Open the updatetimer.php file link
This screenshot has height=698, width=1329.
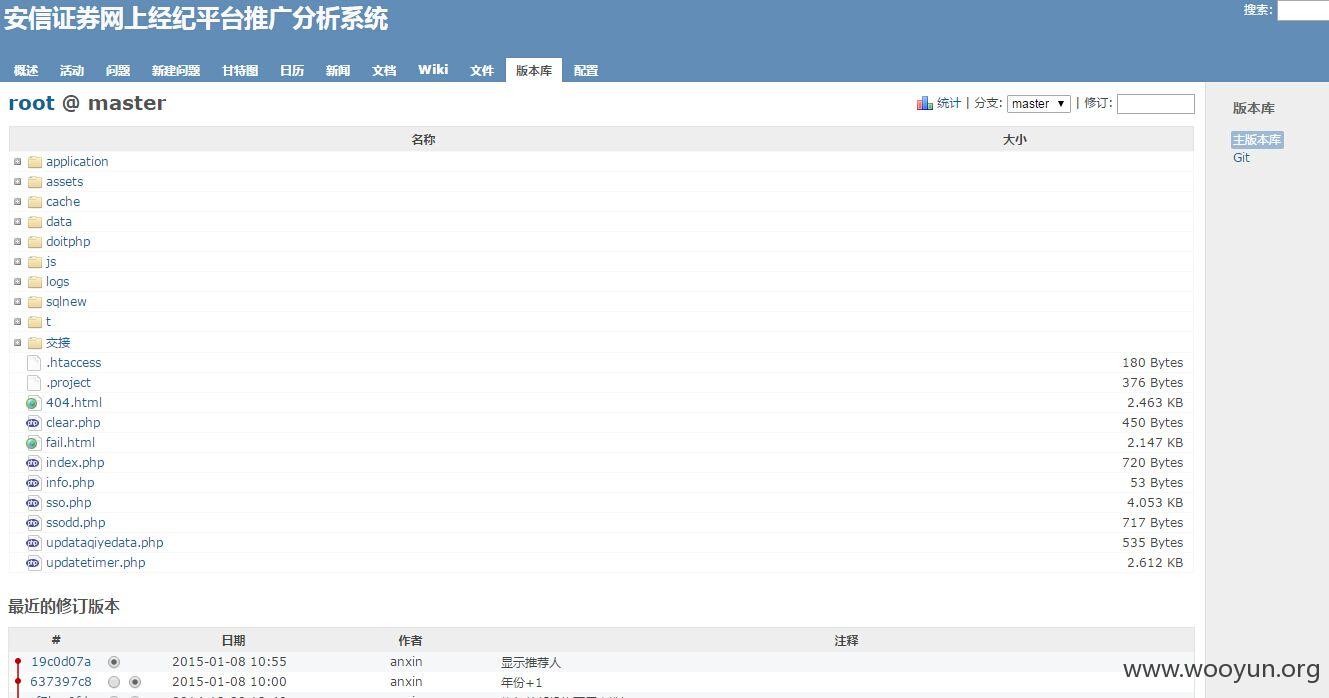tap(96, 563)
